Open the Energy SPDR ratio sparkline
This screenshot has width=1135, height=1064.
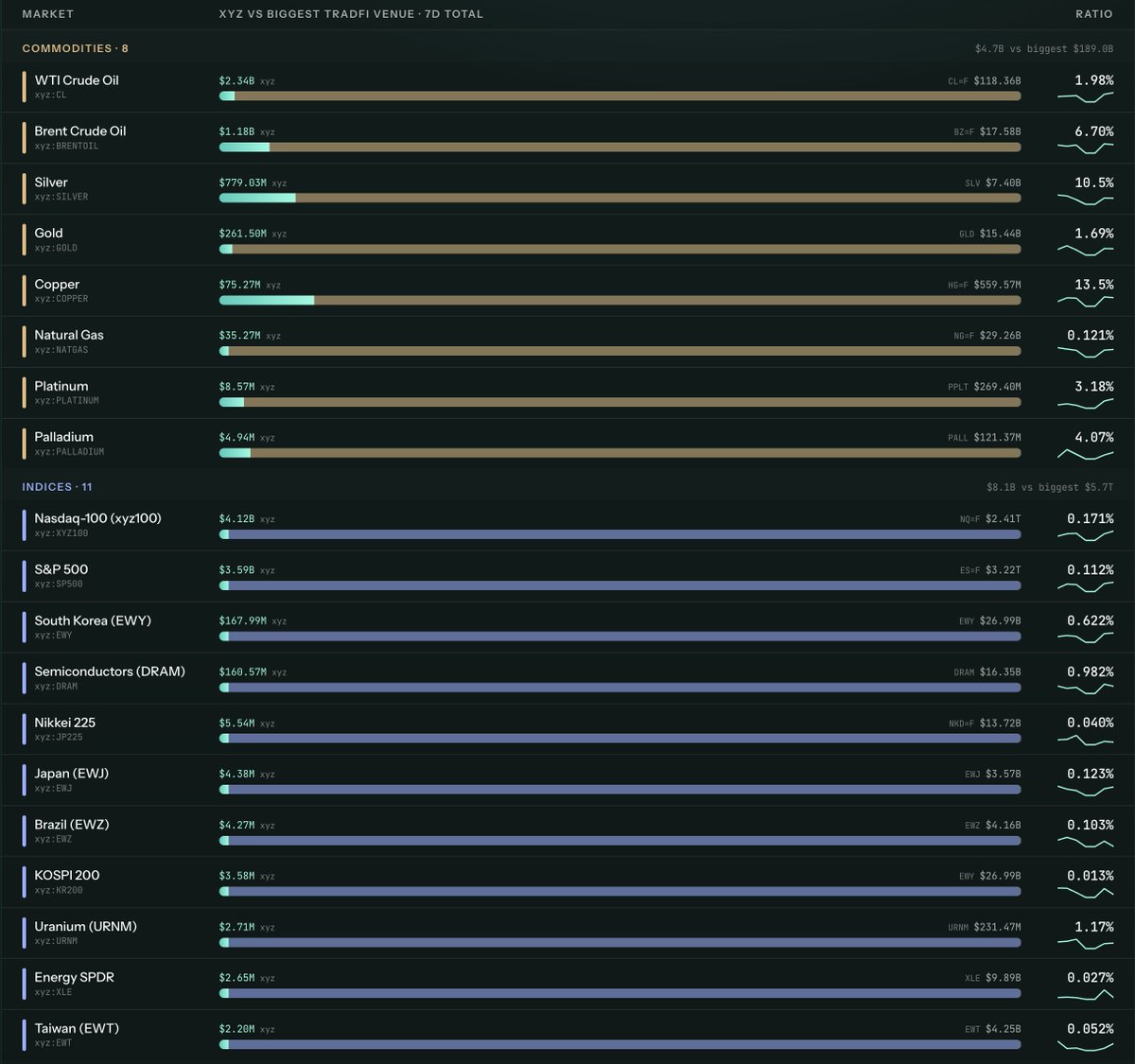pos(1086,996)
